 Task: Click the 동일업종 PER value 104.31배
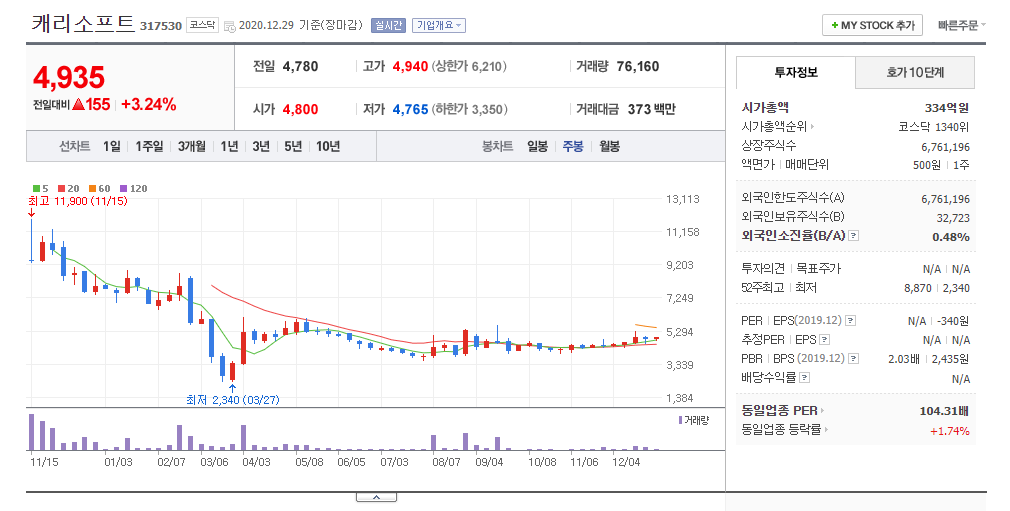[x=944, y=411]
